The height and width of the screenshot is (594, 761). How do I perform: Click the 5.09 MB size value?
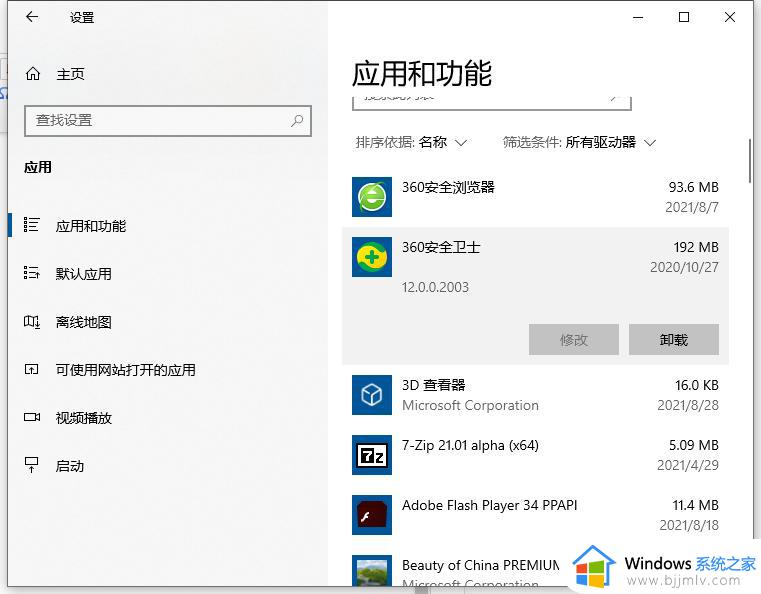[x=694, y=445]
